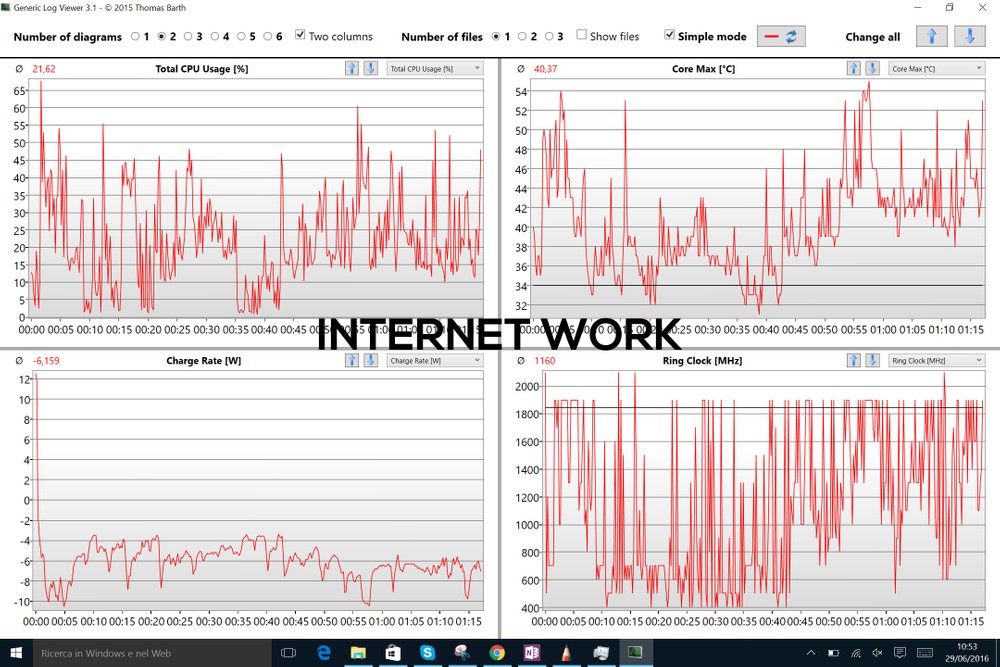Viewport: 1000px width, 667px height.
Task: Click the Change all up arrow button
Action: click(932, 37)
